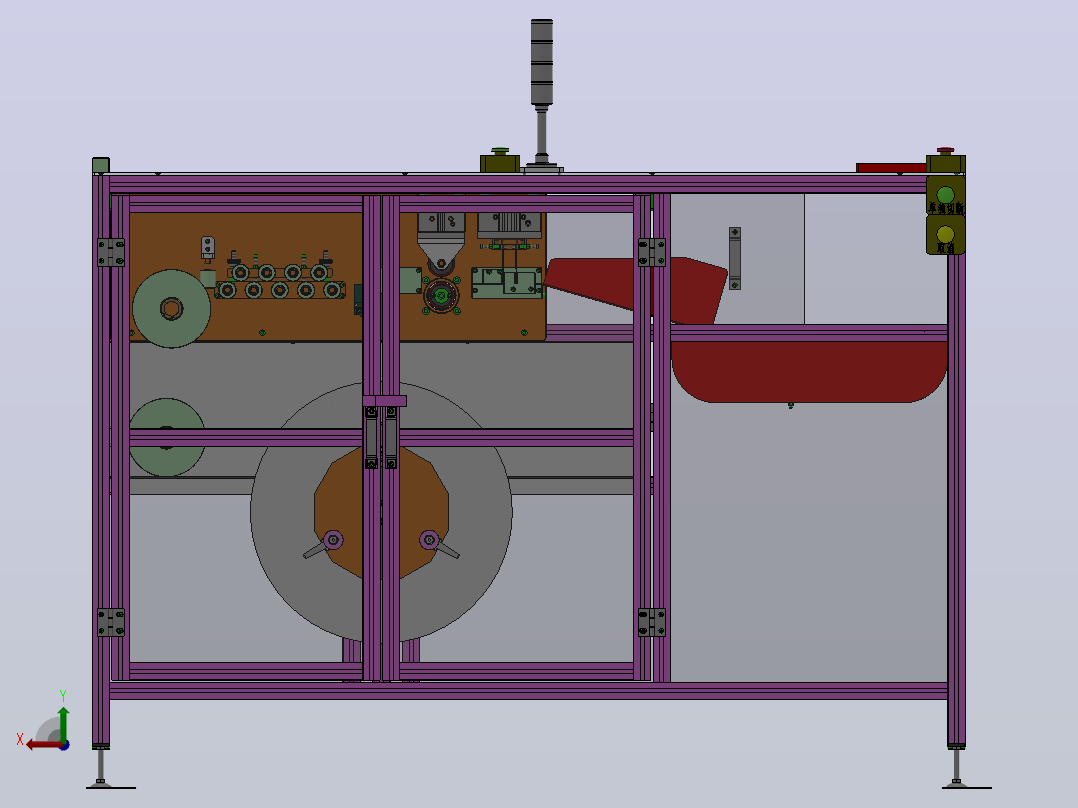Viewport: 1078px width, 808px height.
Task: Select the red emergency stop button at top-right corner
Action: coord(945,151)
